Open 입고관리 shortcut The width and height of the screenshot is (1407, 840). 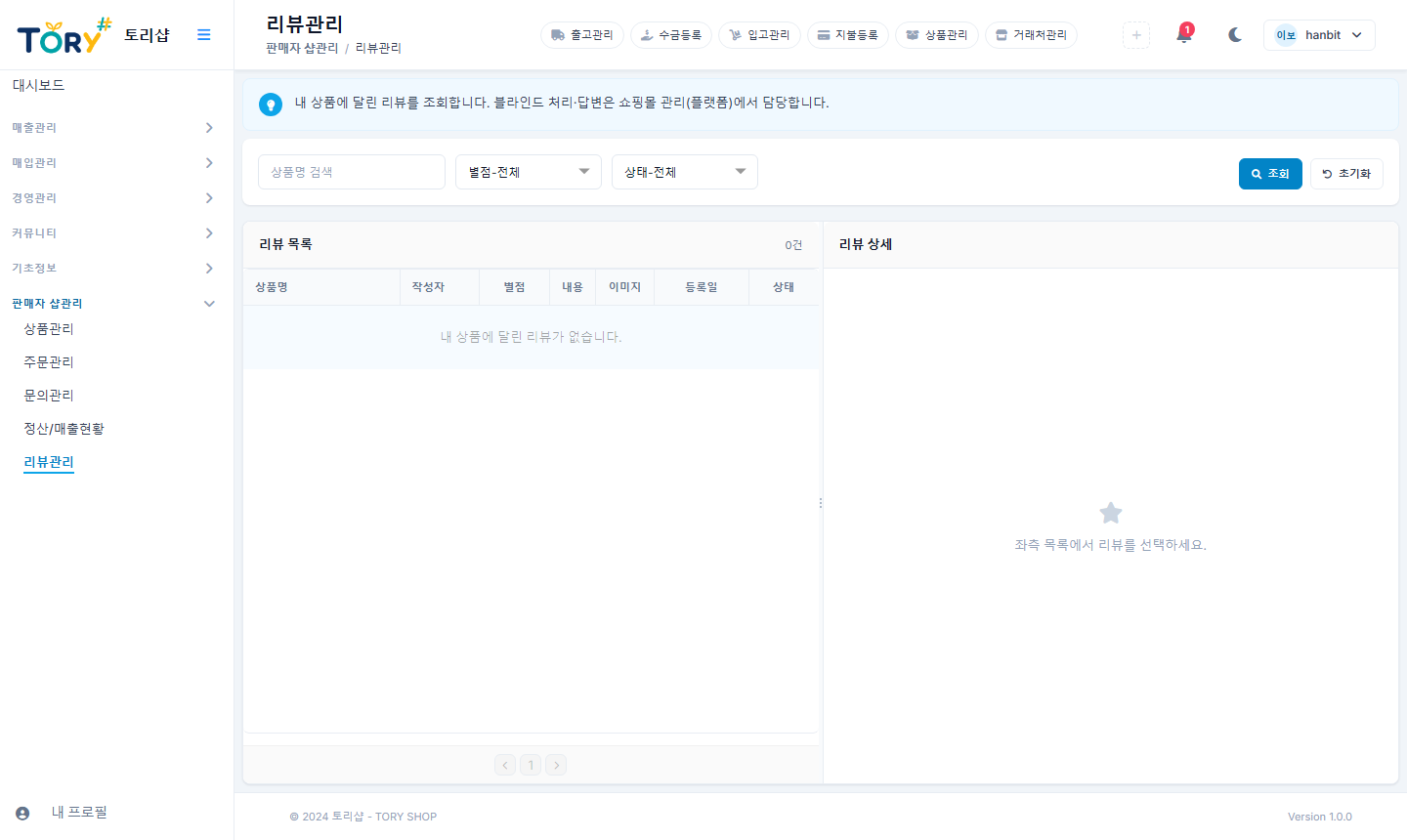point(759,35)
